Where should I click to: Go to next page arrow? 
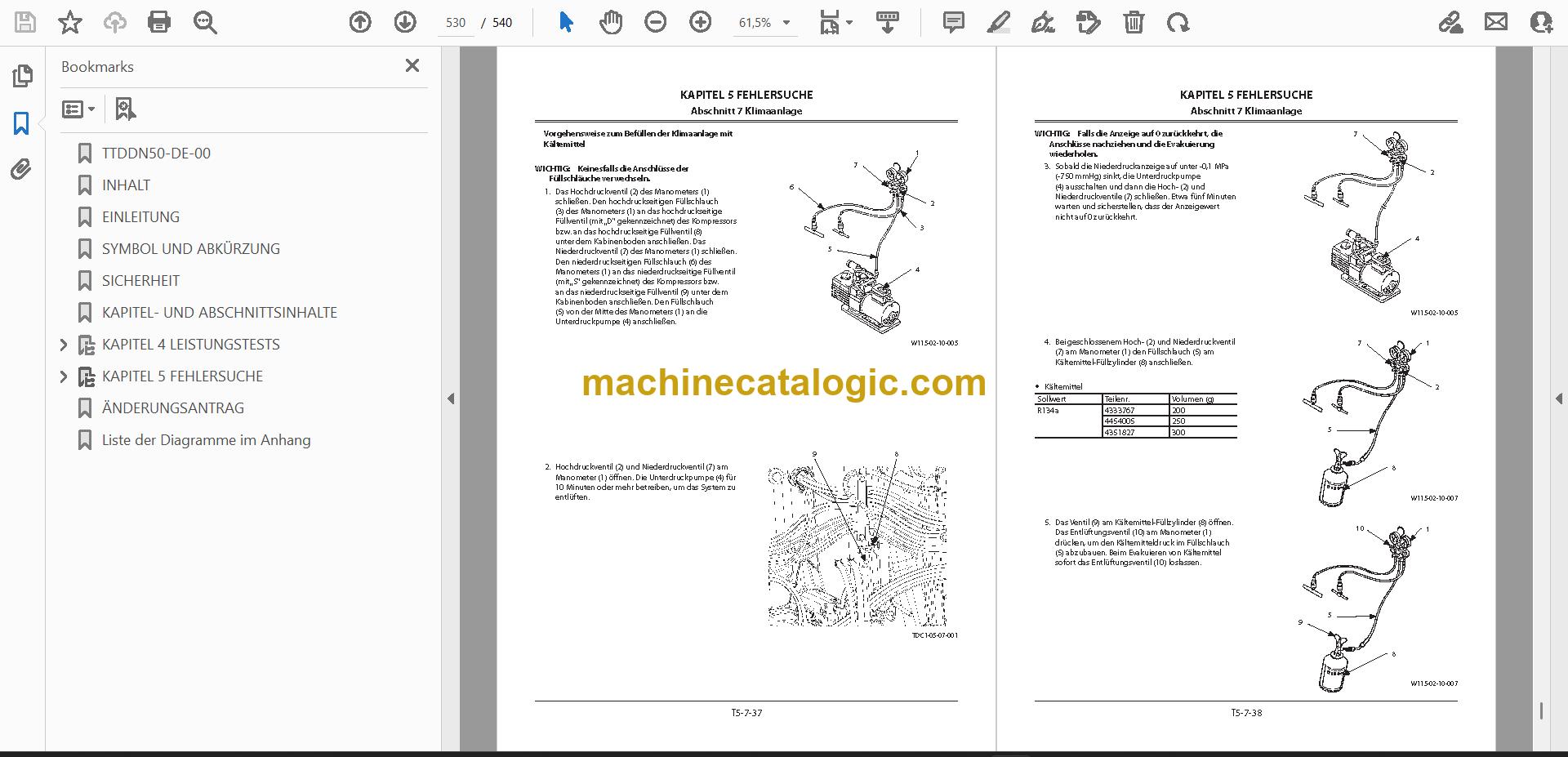pyautogui.click(x=405, y=22)
